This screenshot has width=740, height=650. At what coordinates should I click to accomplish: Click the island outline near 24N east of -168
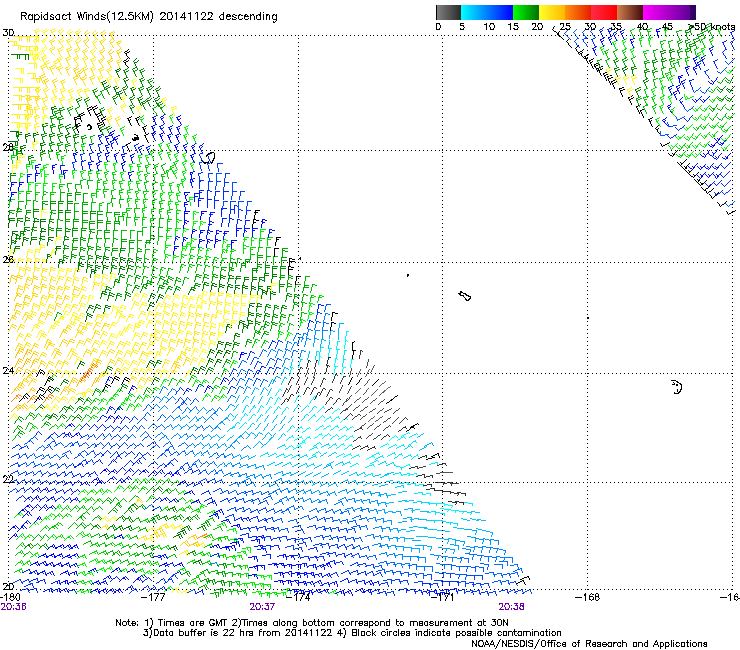pos(677,387)
